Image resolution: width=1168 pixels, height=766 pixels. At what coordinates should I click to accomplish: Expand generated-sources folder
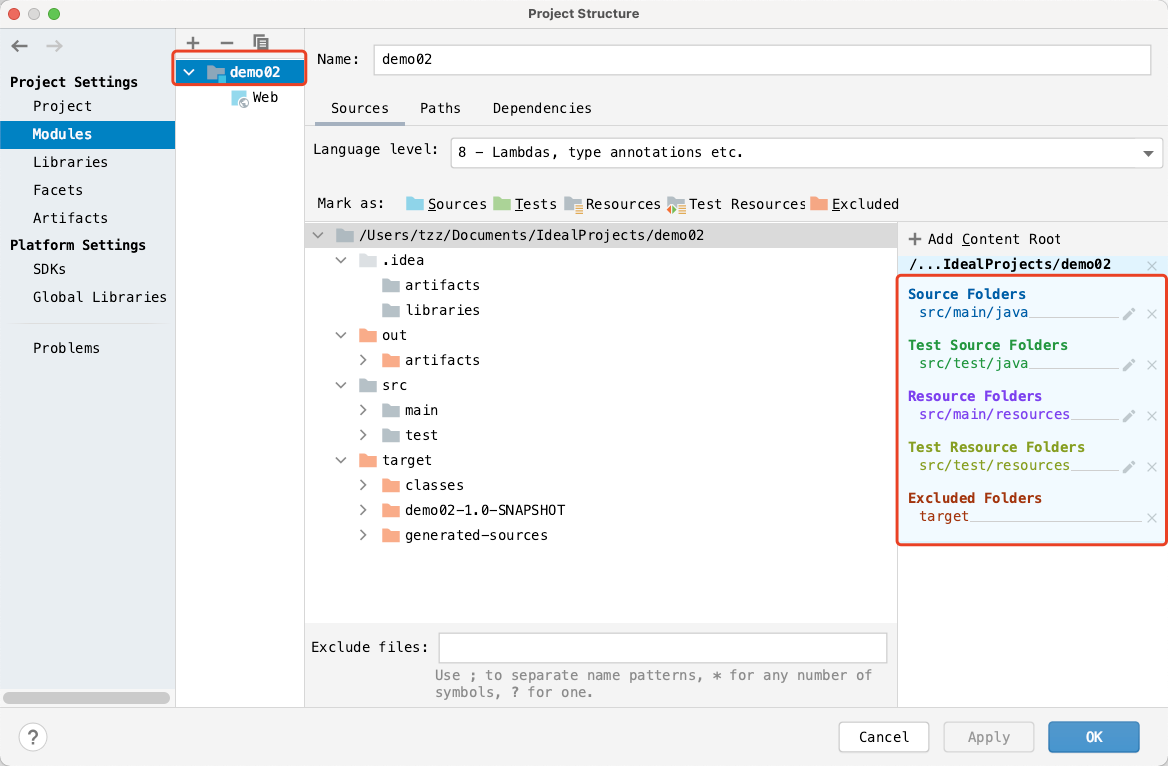pyautogui.click(x=363, y=535)
